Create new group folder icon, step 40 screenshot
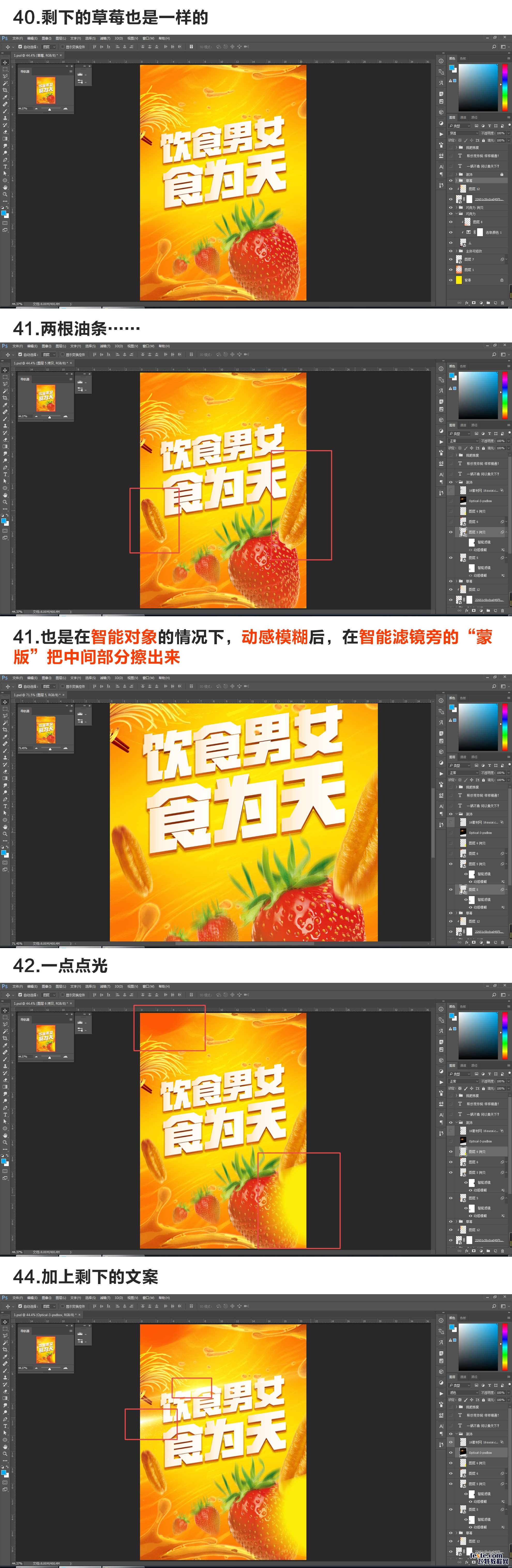This screenshot has width=512, height=1568. 488,303
